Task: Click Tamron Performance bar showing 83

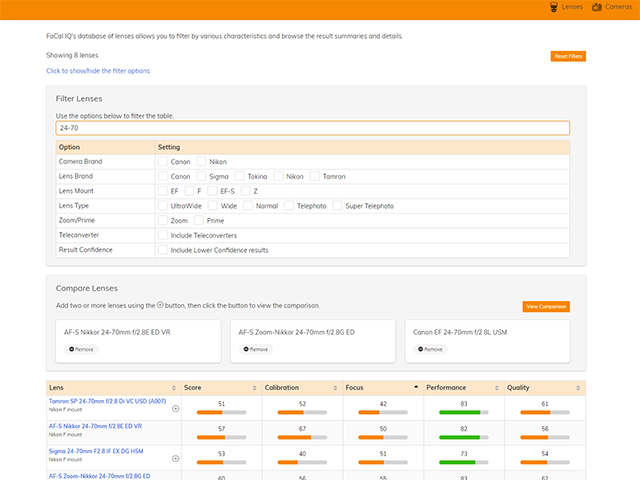Action: pos(464,412)
